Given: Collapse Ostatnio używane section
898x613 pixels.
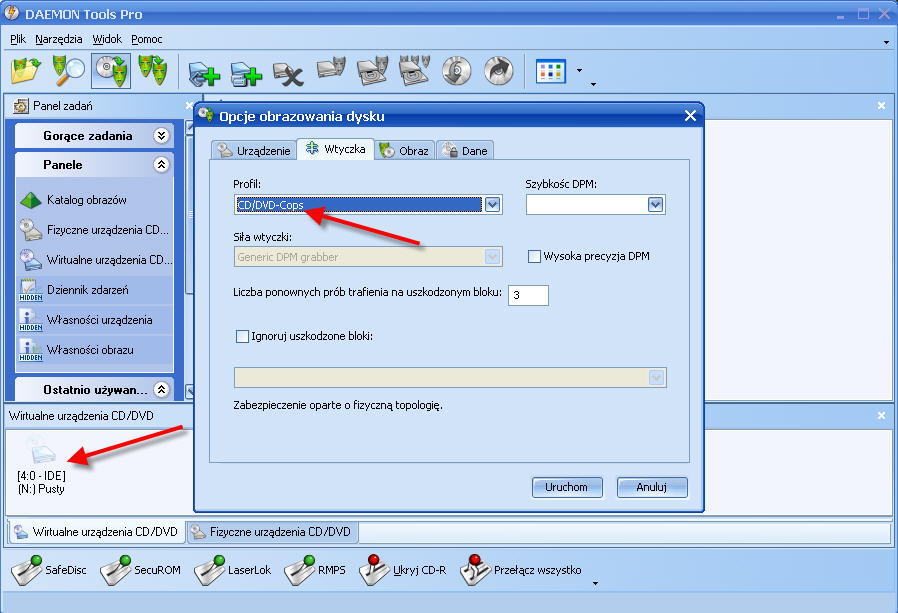Looking at the screenshot, I should 162,390.
